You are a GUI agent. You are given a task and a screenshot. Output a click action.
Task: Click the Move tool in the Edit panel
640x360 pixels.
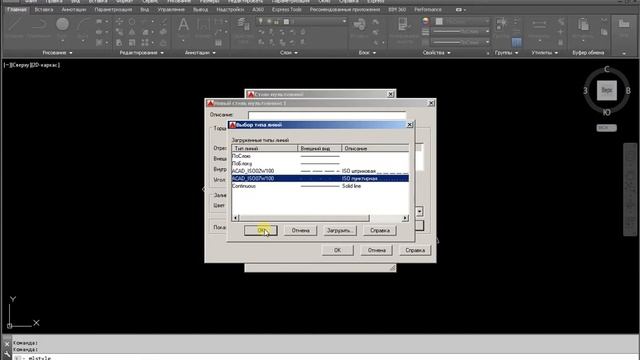click(119, 21)
